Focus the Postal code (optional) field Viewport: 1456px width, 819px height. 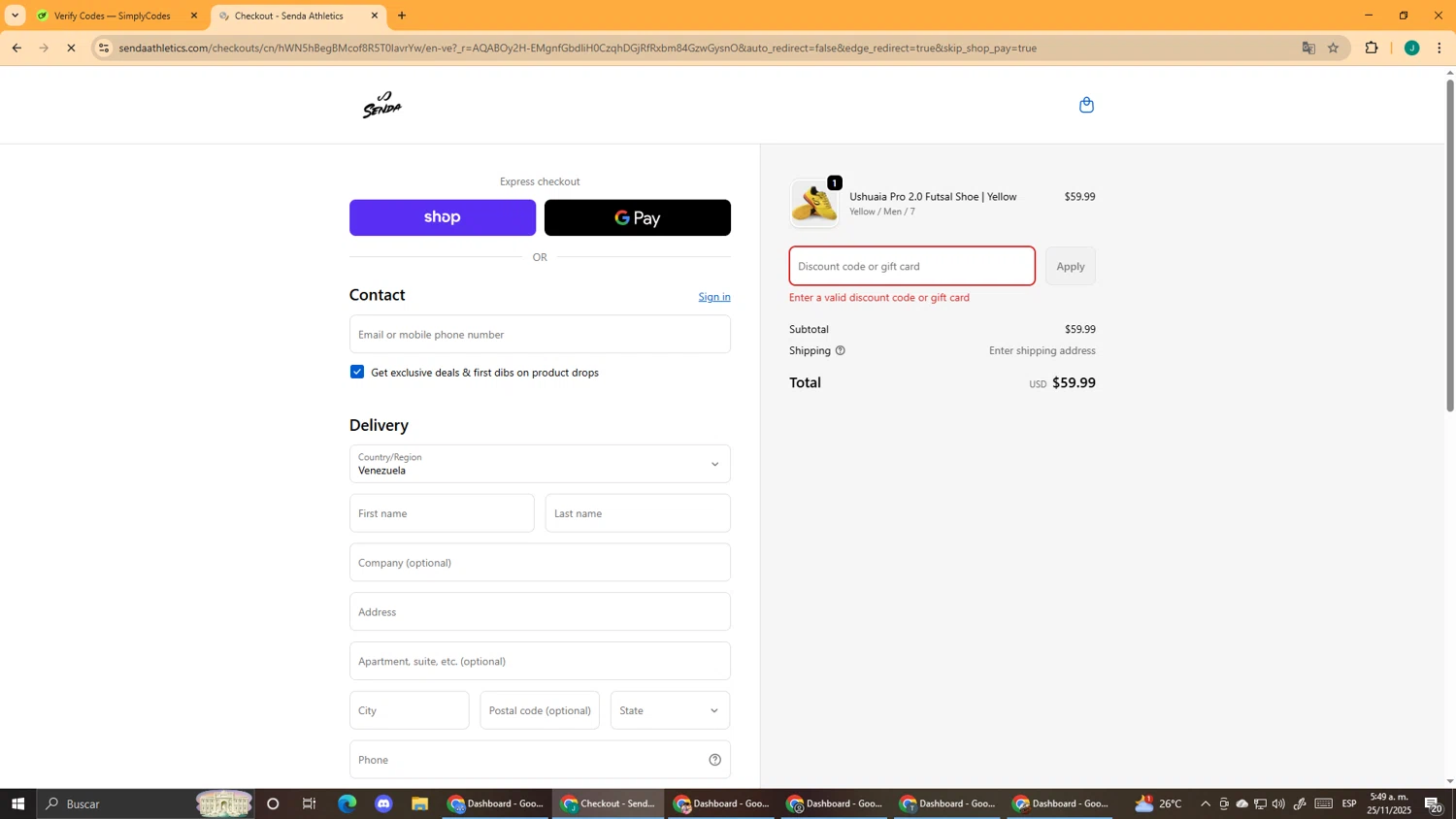(x=540, y=710)
